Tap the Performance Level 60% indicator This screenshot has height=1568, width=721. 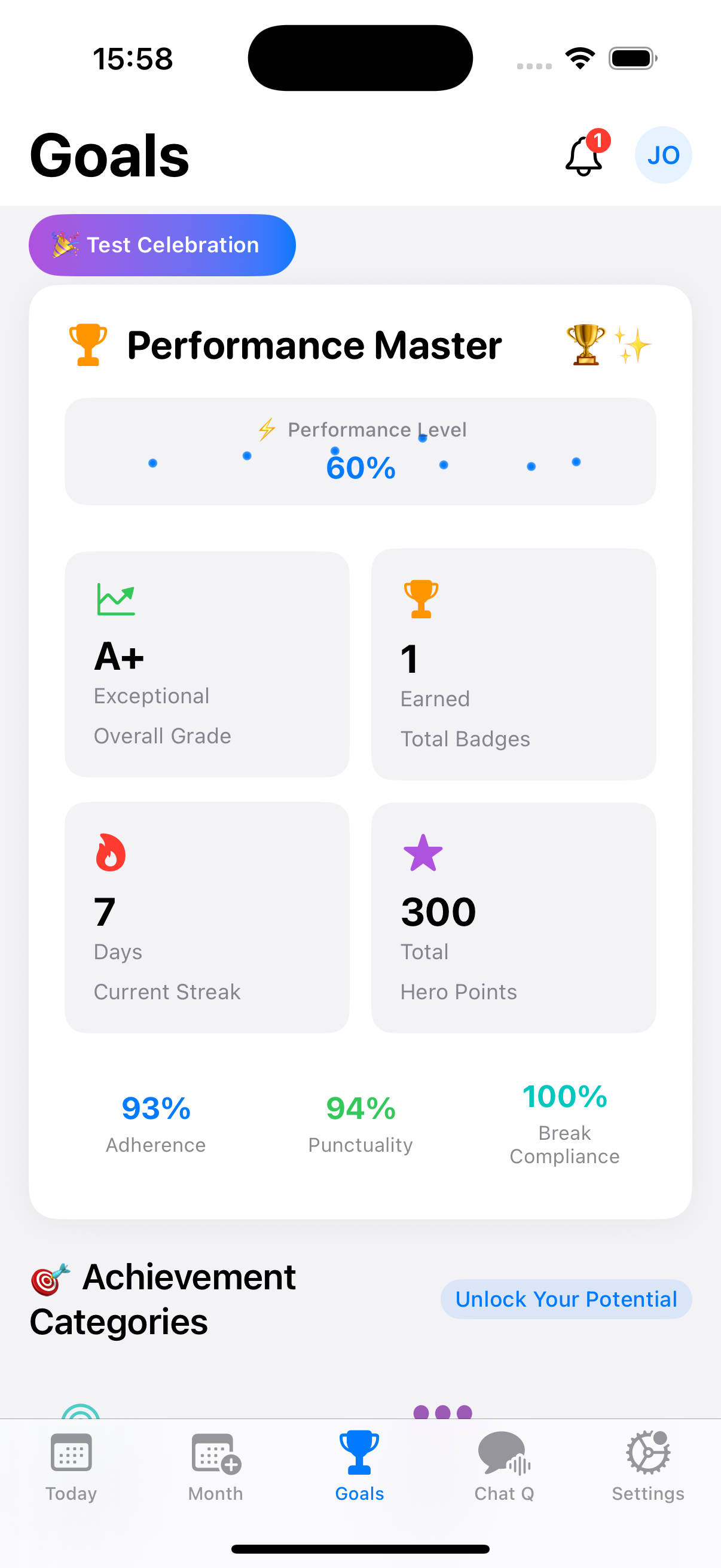[x=361, y=466]
